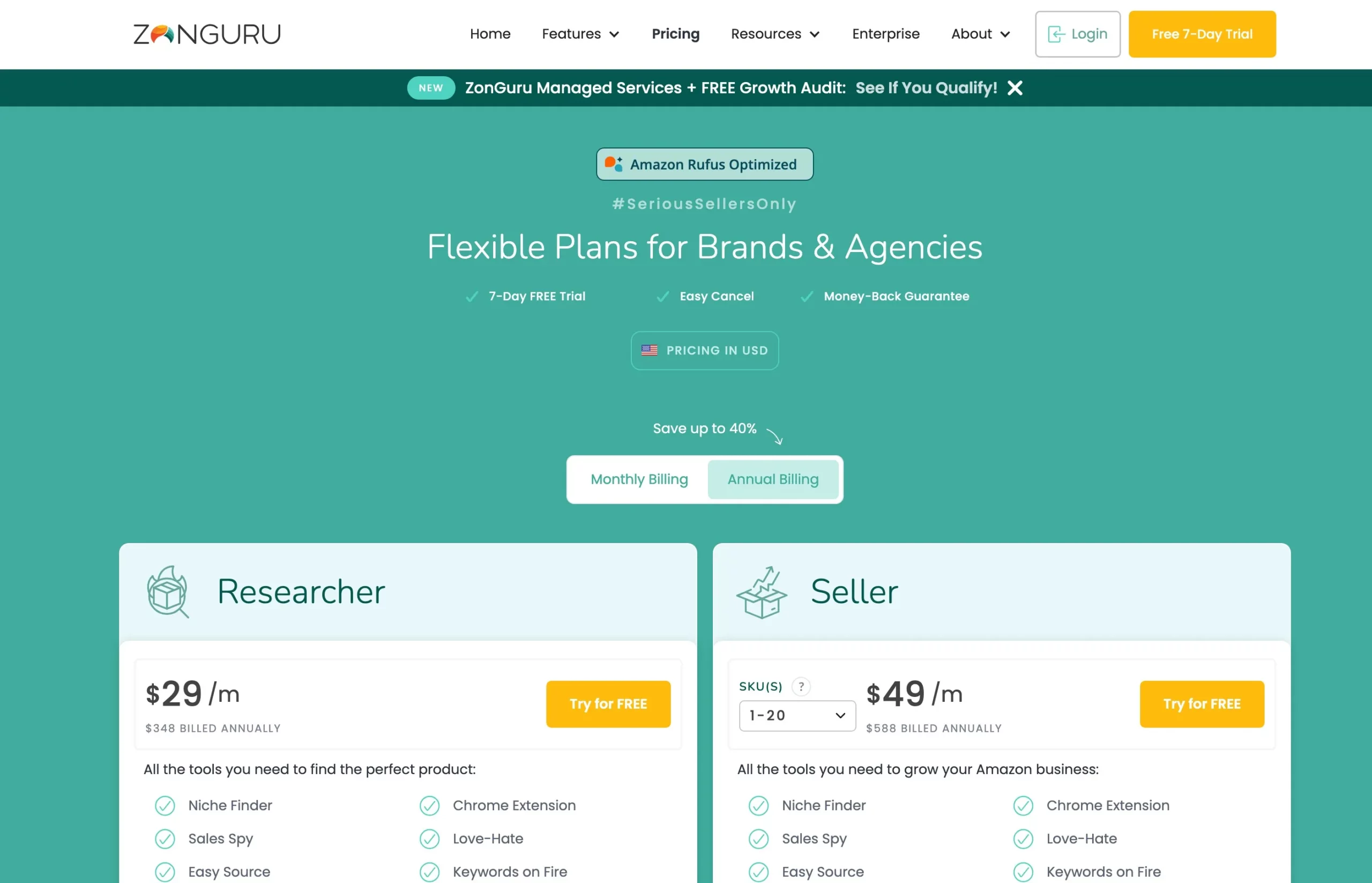Click Try for FREE on Researcher plan
Viewport: 1372px width, 883px height.
pyautogui.click(x=608, y=703)
